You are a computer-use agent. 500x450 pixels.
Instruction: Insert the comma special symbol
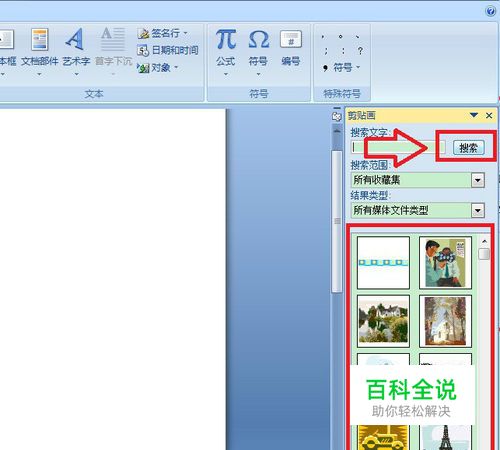[323, 36]
